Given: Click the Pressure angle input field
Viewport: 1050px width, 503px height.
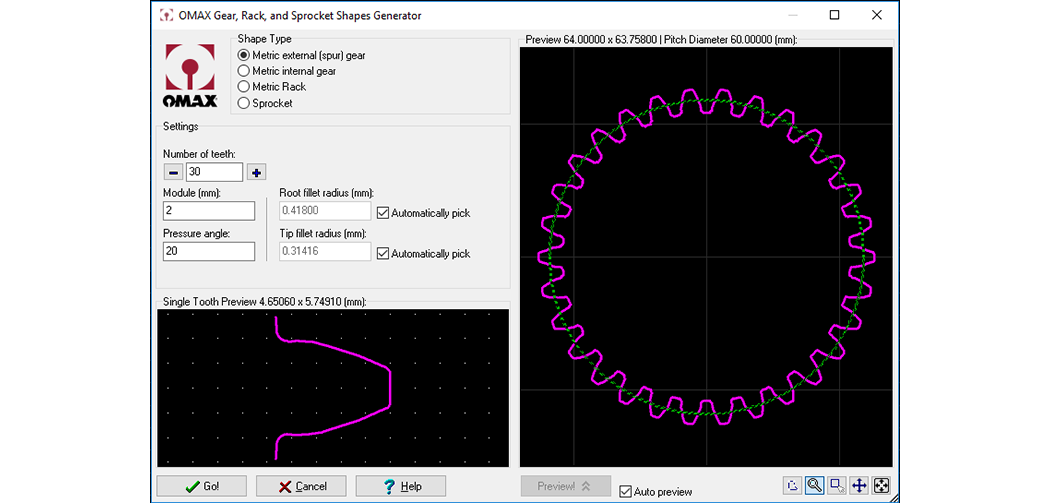Looking at the screenshot, I should (x=208, y=252).
